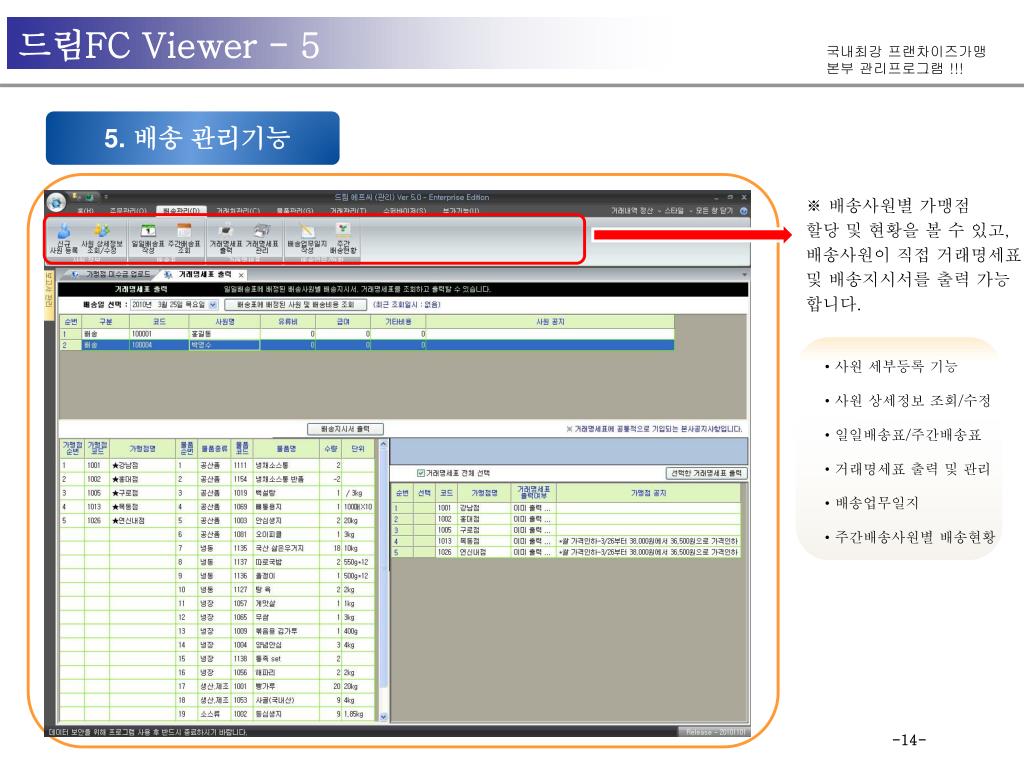Select employee row with code 100001

367,334
